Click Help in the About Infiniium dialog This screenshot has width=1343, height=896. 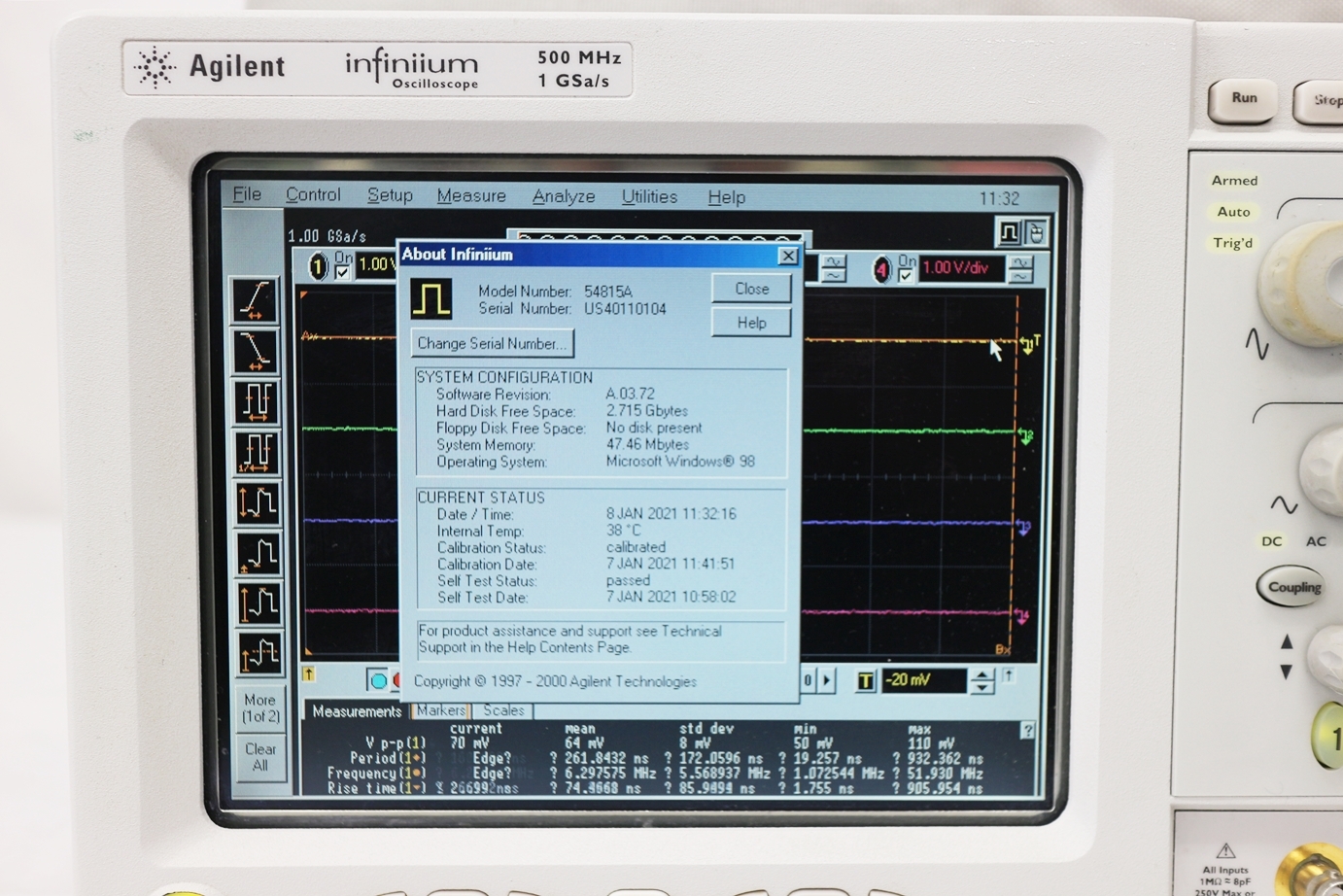751,323
